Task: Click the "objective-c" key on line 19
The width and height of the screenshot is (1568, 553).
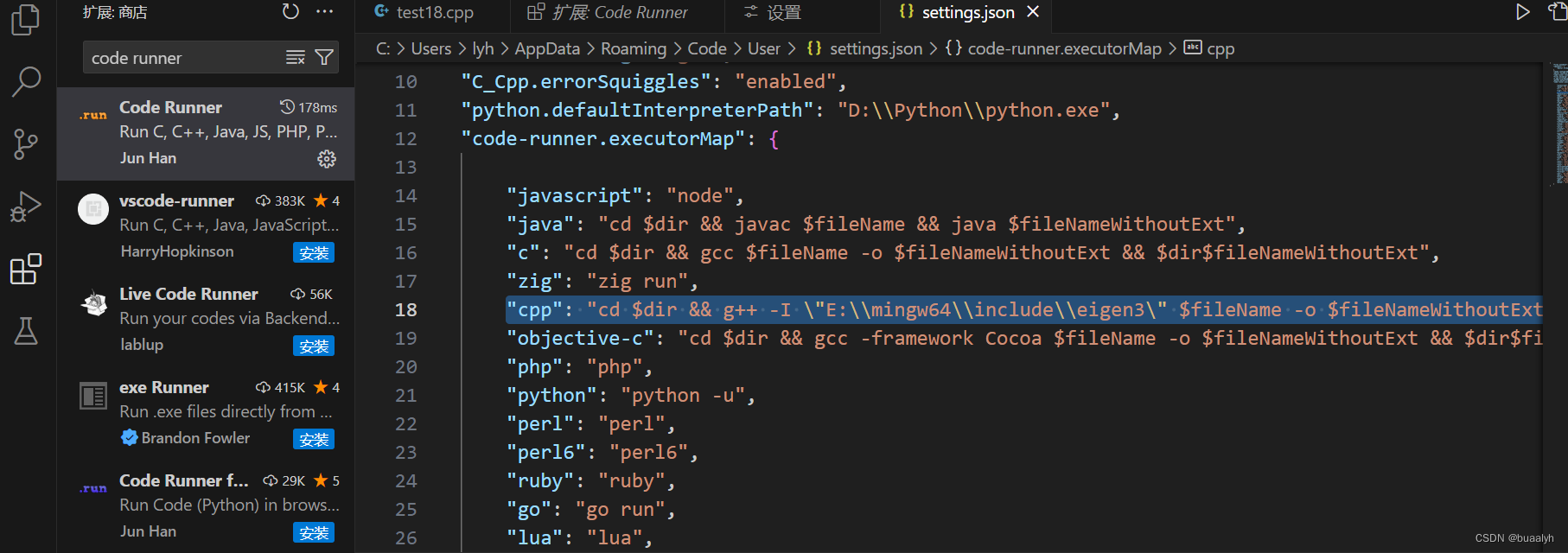Action: 581,338
